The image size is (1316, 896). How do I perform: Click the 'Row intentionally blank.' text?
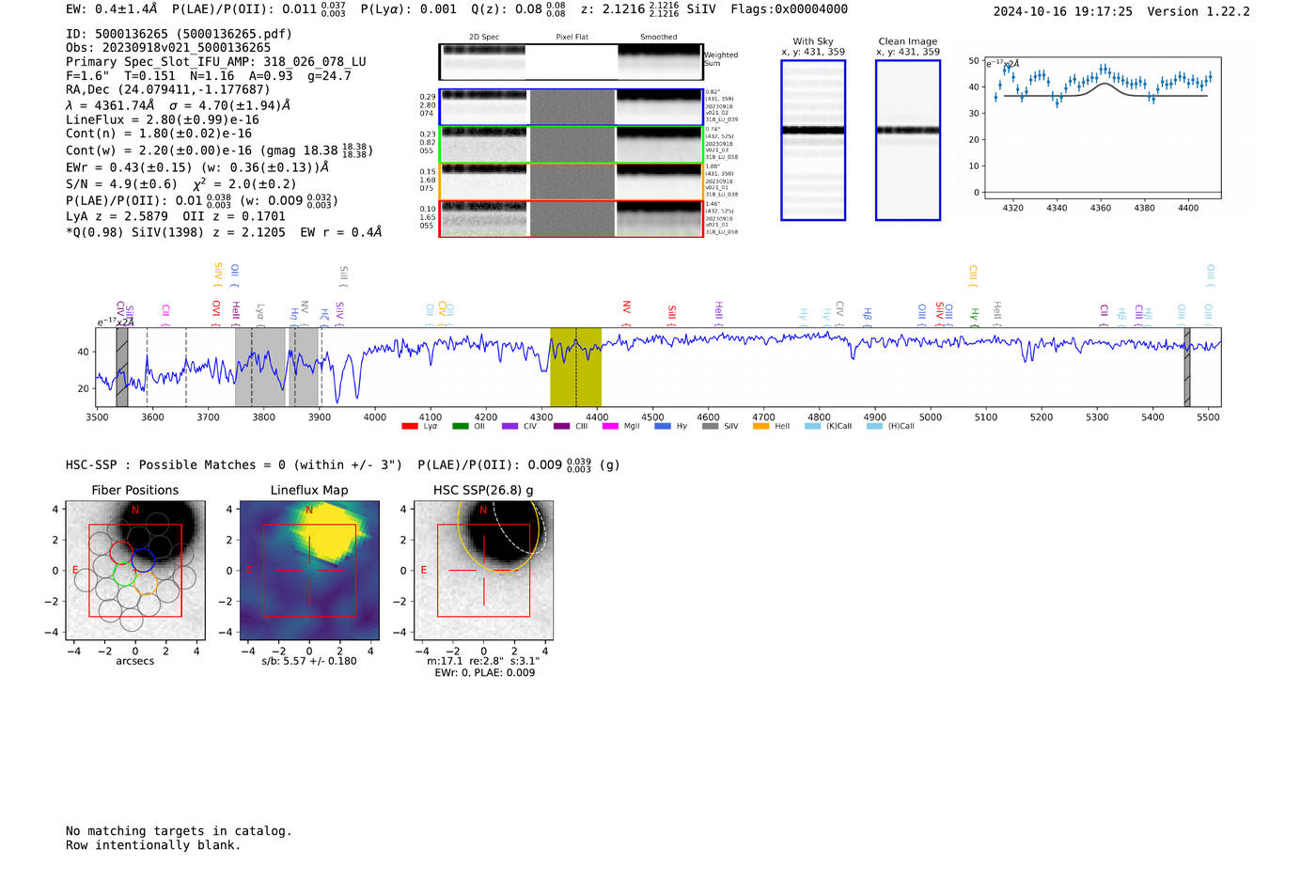pos(153,845)
